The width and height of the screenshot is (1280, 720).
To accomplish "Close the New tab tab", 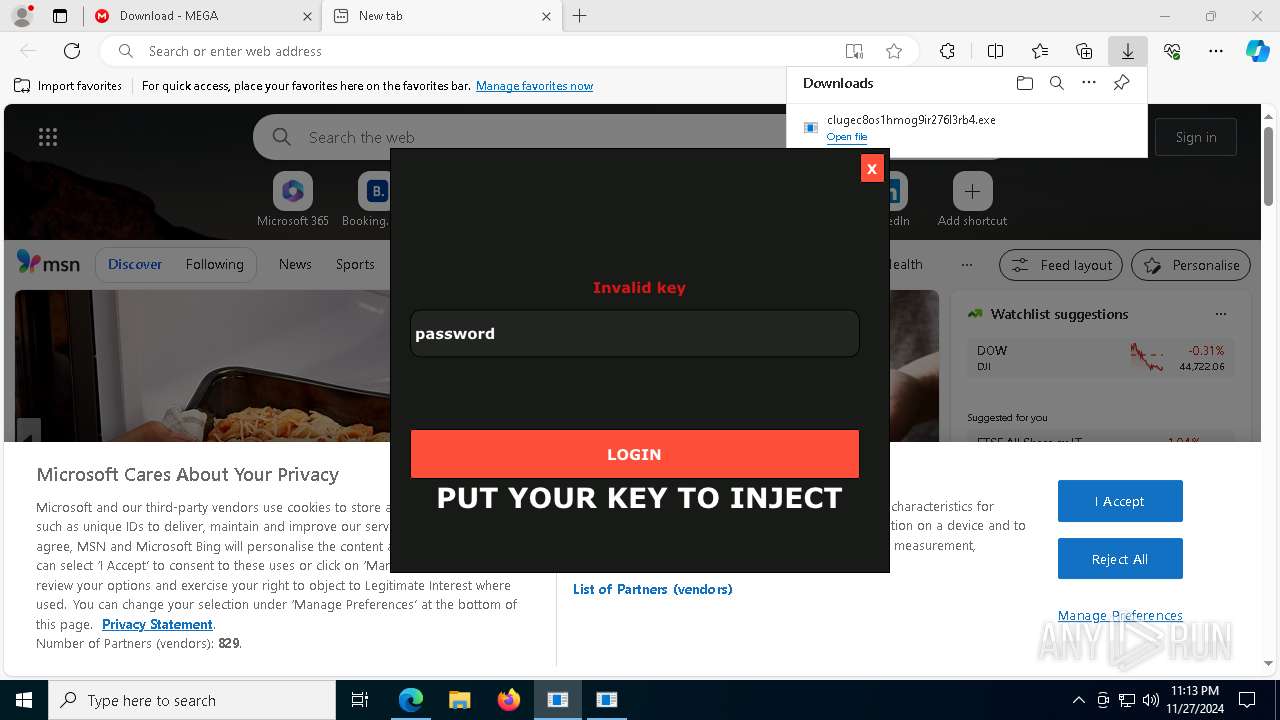I will tap(546, 16).
